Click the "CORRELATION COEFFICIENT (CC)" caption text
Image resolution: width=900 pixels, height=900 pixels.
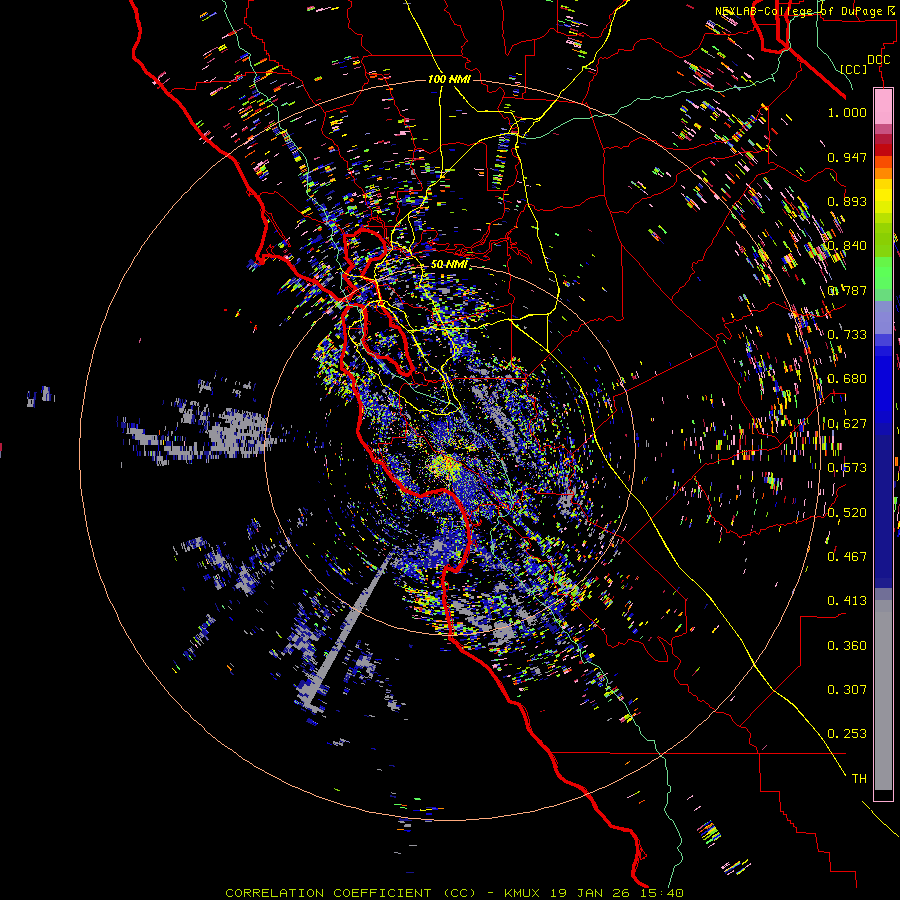[x=350, y=893]
